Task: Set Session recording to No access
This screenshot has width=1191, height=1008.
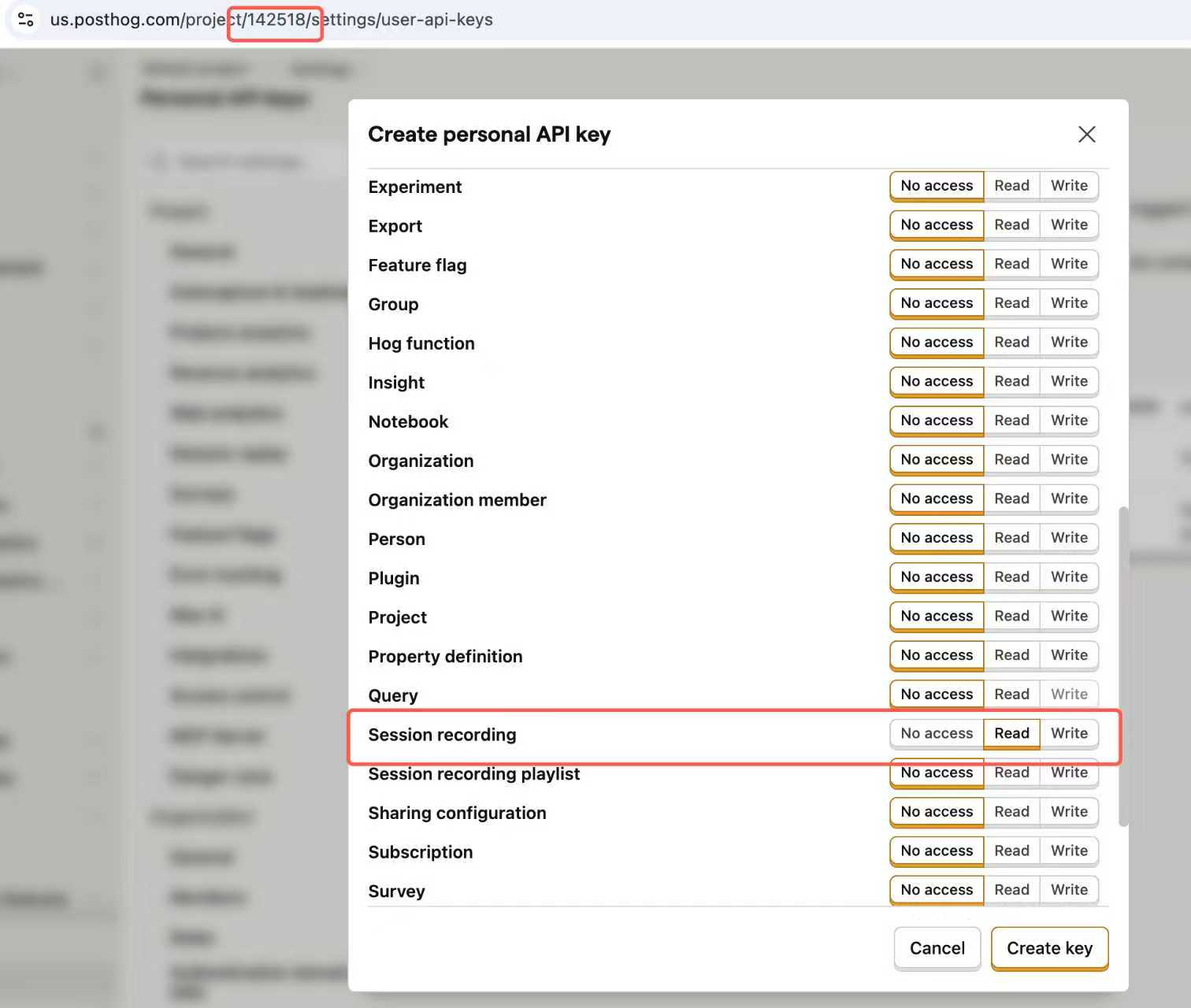Action: point(937,733)
